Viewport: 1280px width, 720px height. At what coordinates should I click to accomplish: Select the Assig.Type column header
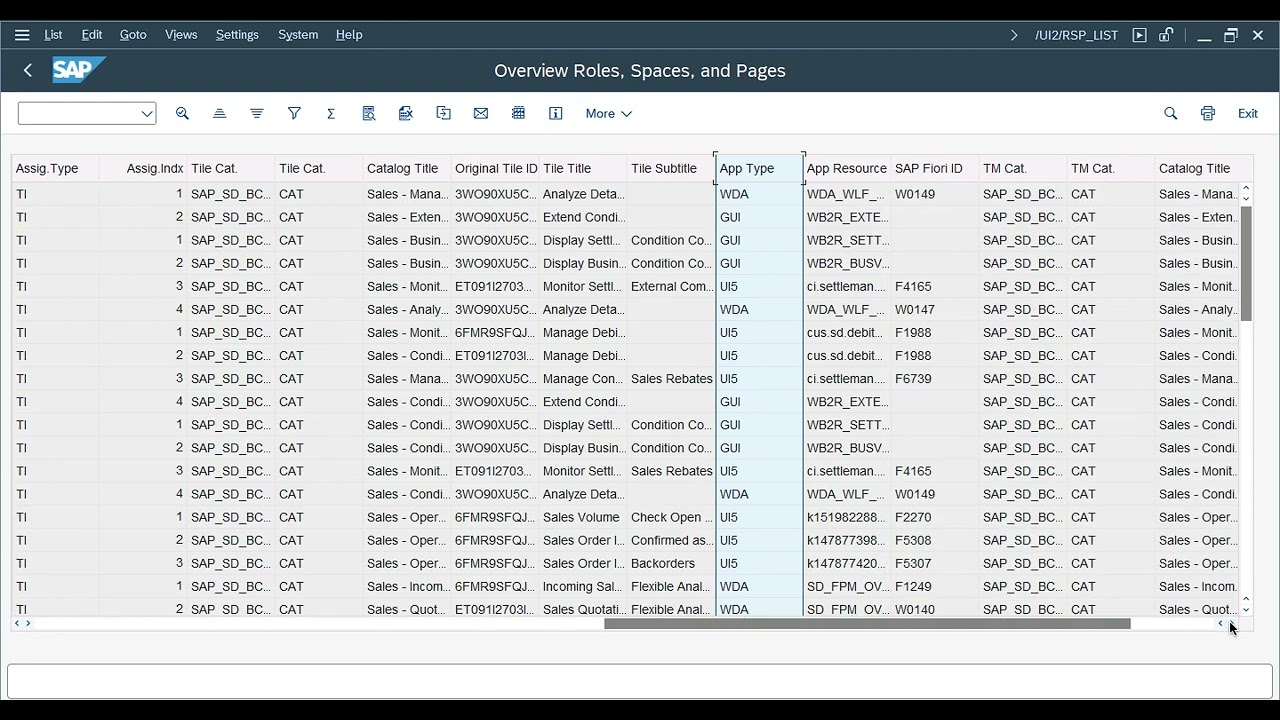click(x=55, y=168)
